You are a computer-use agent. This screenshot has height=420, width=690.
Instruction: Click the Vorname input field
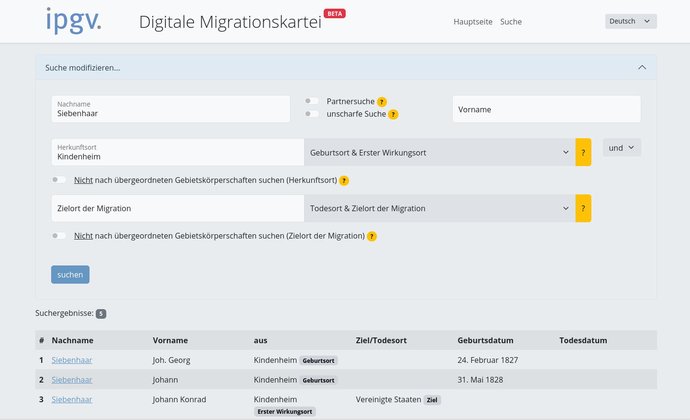[x=547, y=109]
